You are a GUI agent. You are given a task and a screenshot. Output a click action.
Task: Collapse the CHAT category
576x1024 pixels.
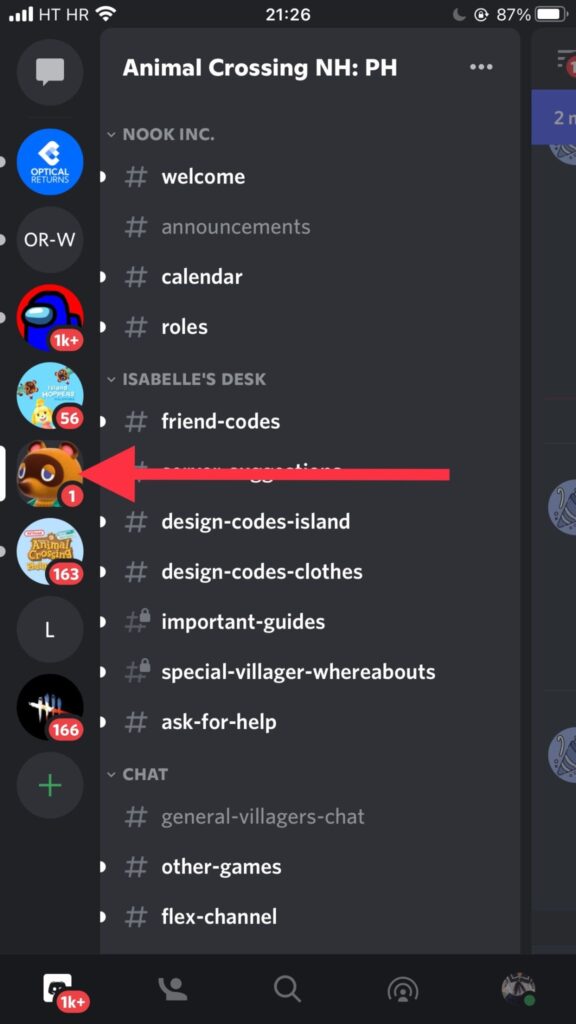(x=137, y=775)
